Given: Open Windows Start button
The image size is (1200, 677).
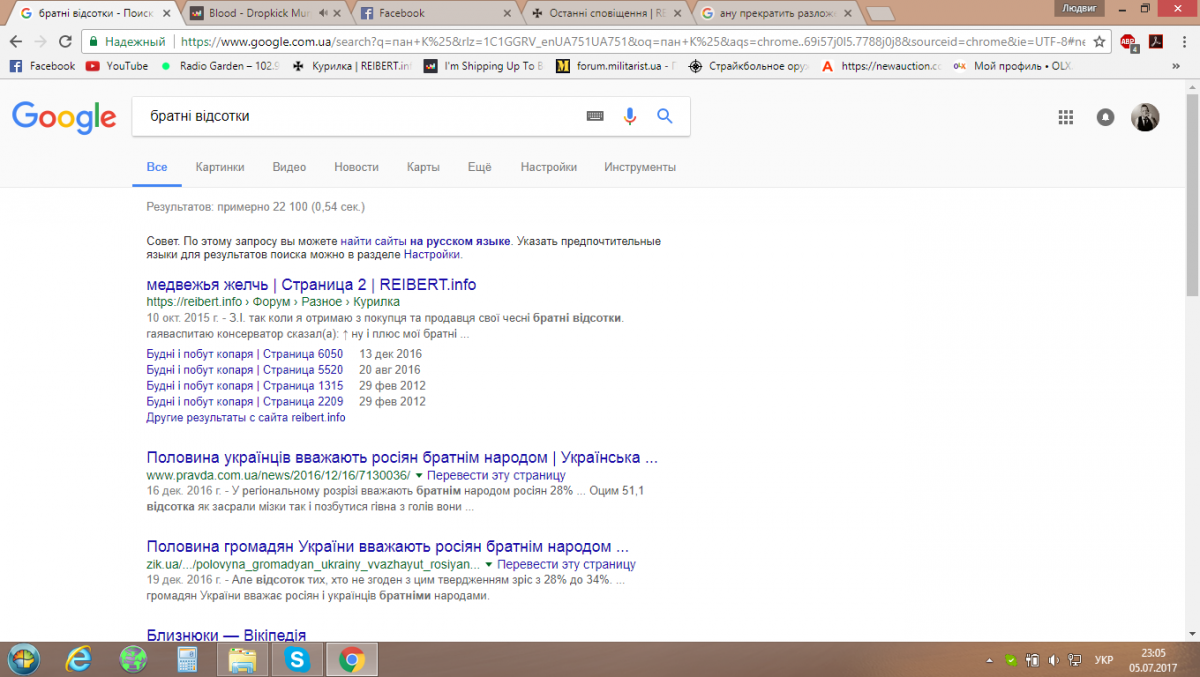Looking at the screenshot, I should (x=23, y=659).
